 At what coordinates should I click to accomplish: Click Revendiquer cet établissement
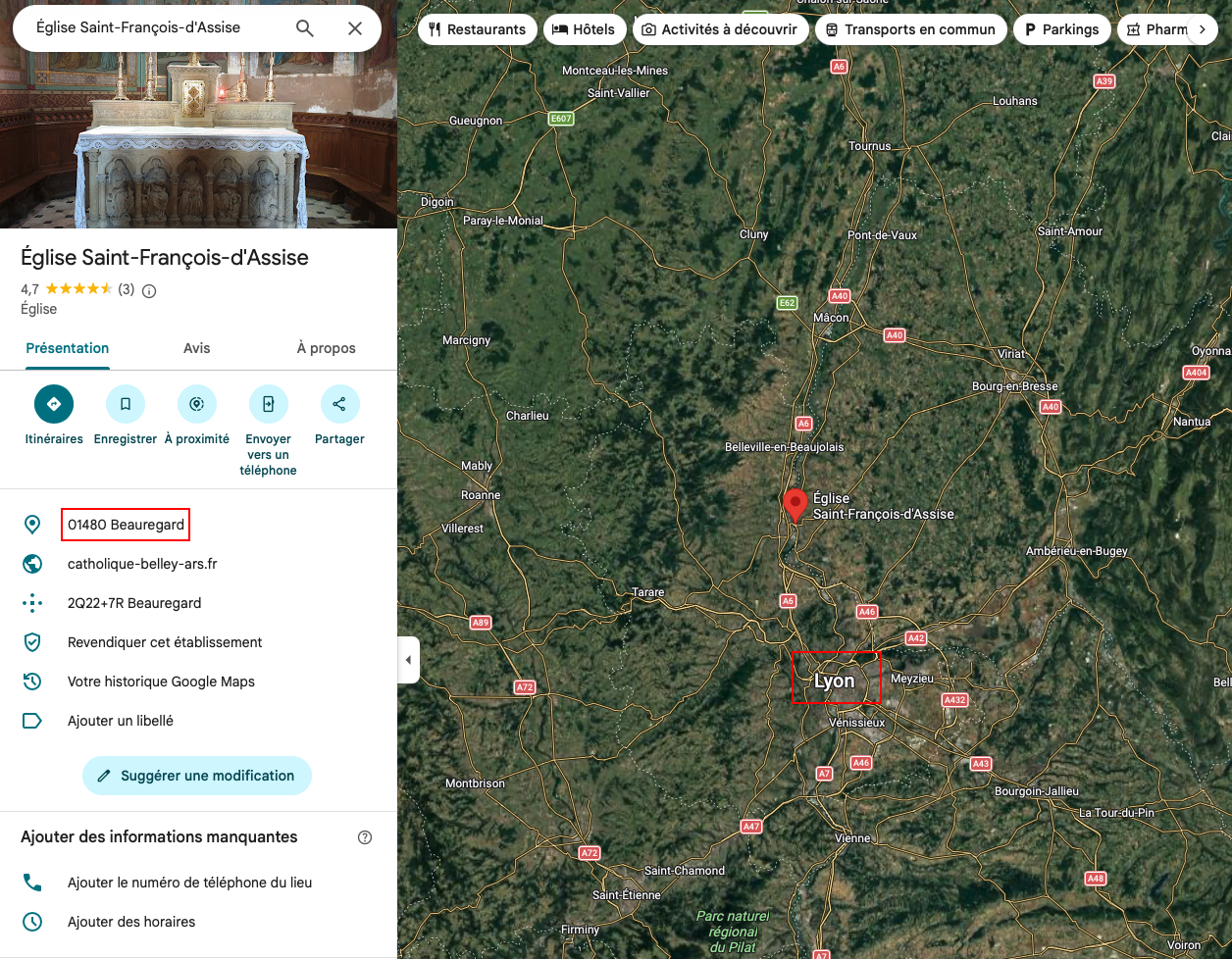coord(165,642)
